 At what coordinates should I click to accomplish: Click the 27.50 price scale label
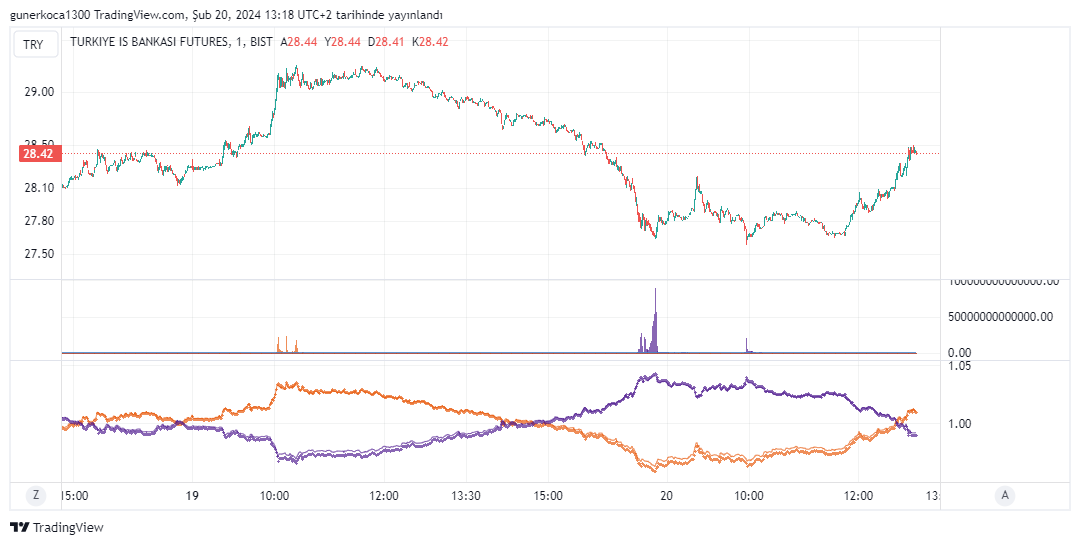point(40,254)
